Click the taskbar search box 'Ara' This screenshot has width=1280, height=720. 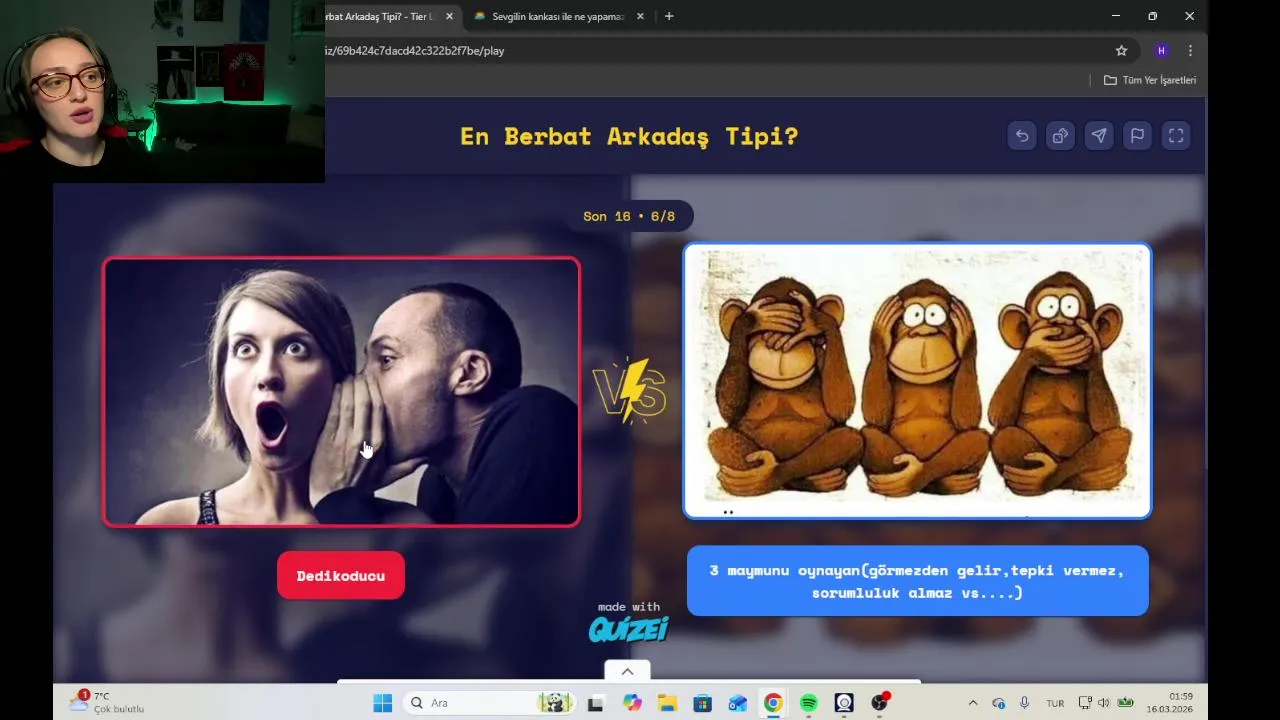tap(489, 703)
